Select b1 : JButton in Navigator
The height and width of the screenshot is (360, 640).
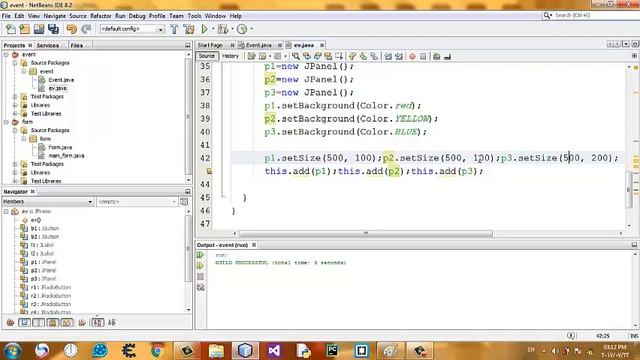coord(45,228)
